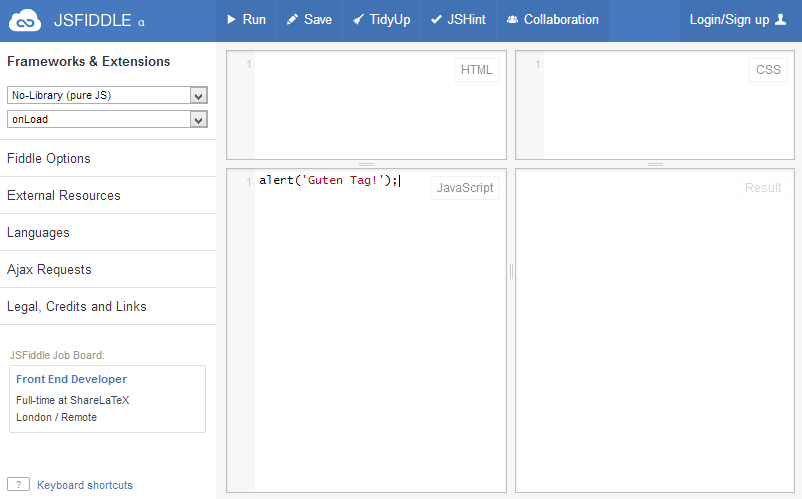
Task: Expand External Resources section
Action: coord(108,195)
